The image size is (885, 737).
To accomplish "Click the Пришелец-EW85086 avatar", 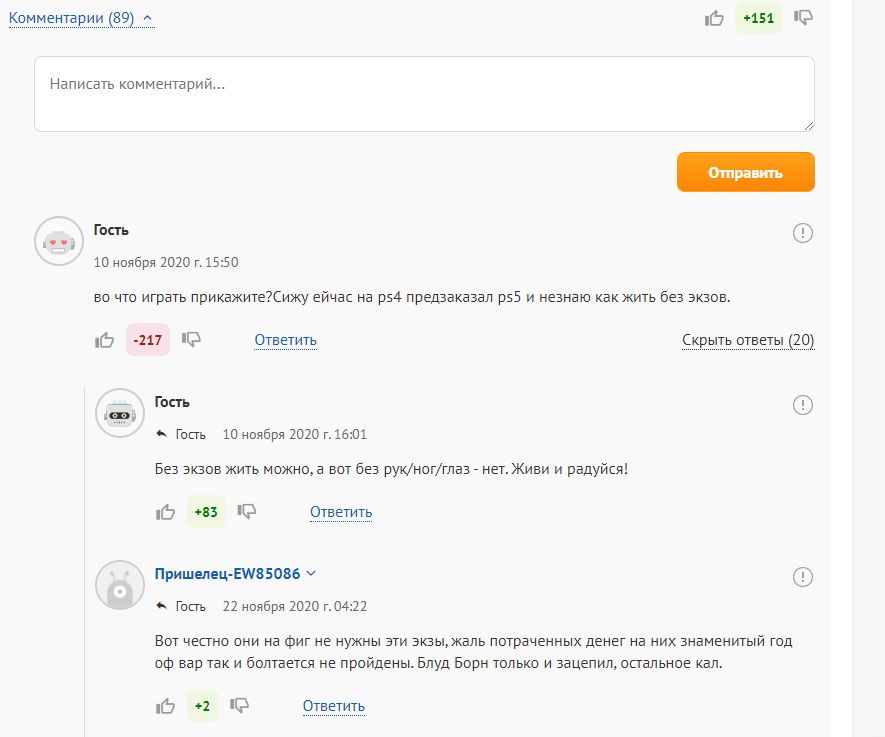I will pyautogui.click(x=120, y=585).
